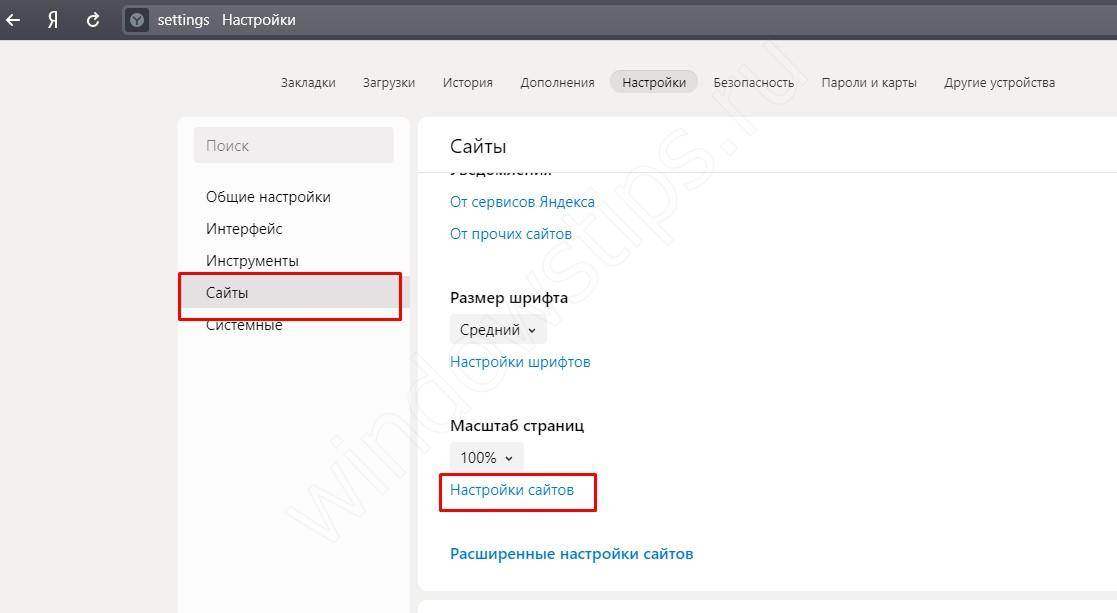Open Yandex home via the Я icon
Screen dimensions: 1117x613
pos(53,20)
